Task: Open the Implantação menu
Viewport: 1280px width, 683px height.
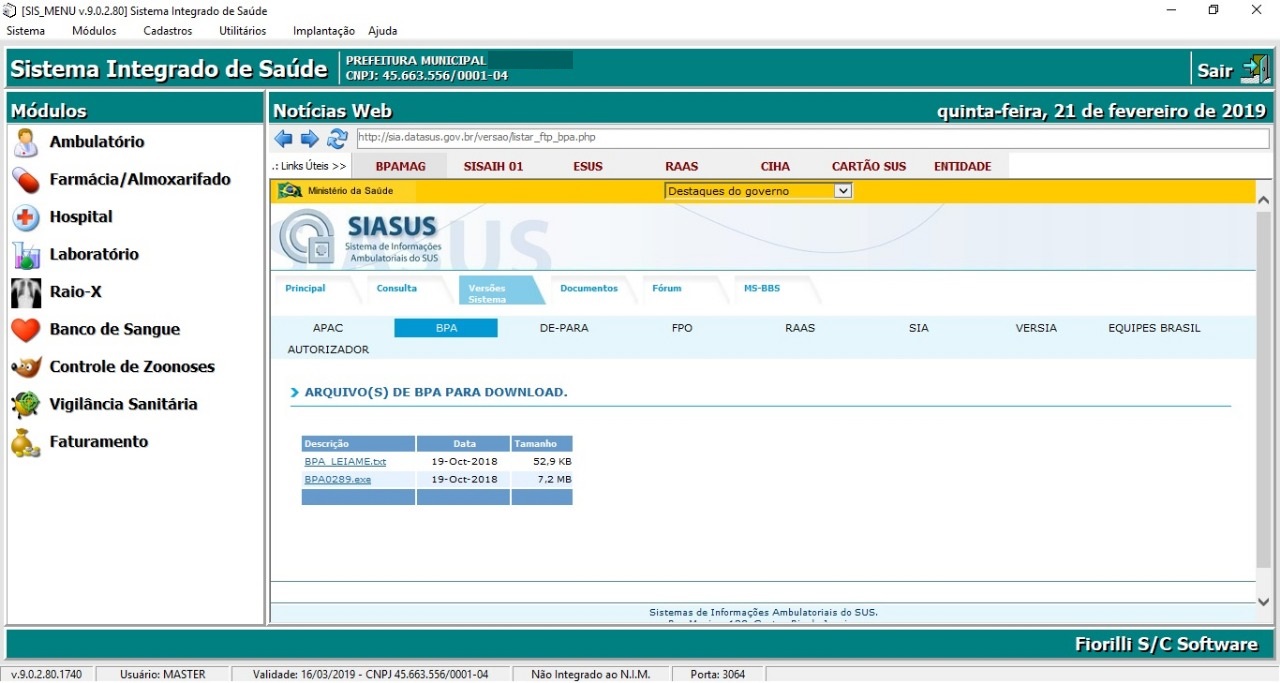Action: [x=324, y=31]
